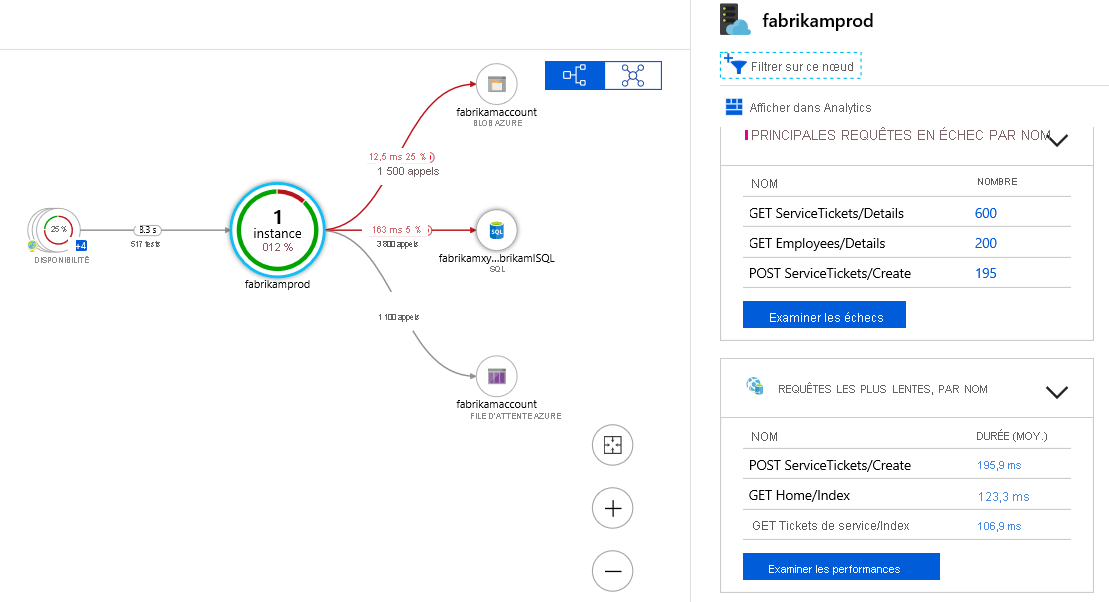Collapse the Principales requêtes en échec panel
The width and height of the screenshot is (1109, 602).
[1057, 140]
